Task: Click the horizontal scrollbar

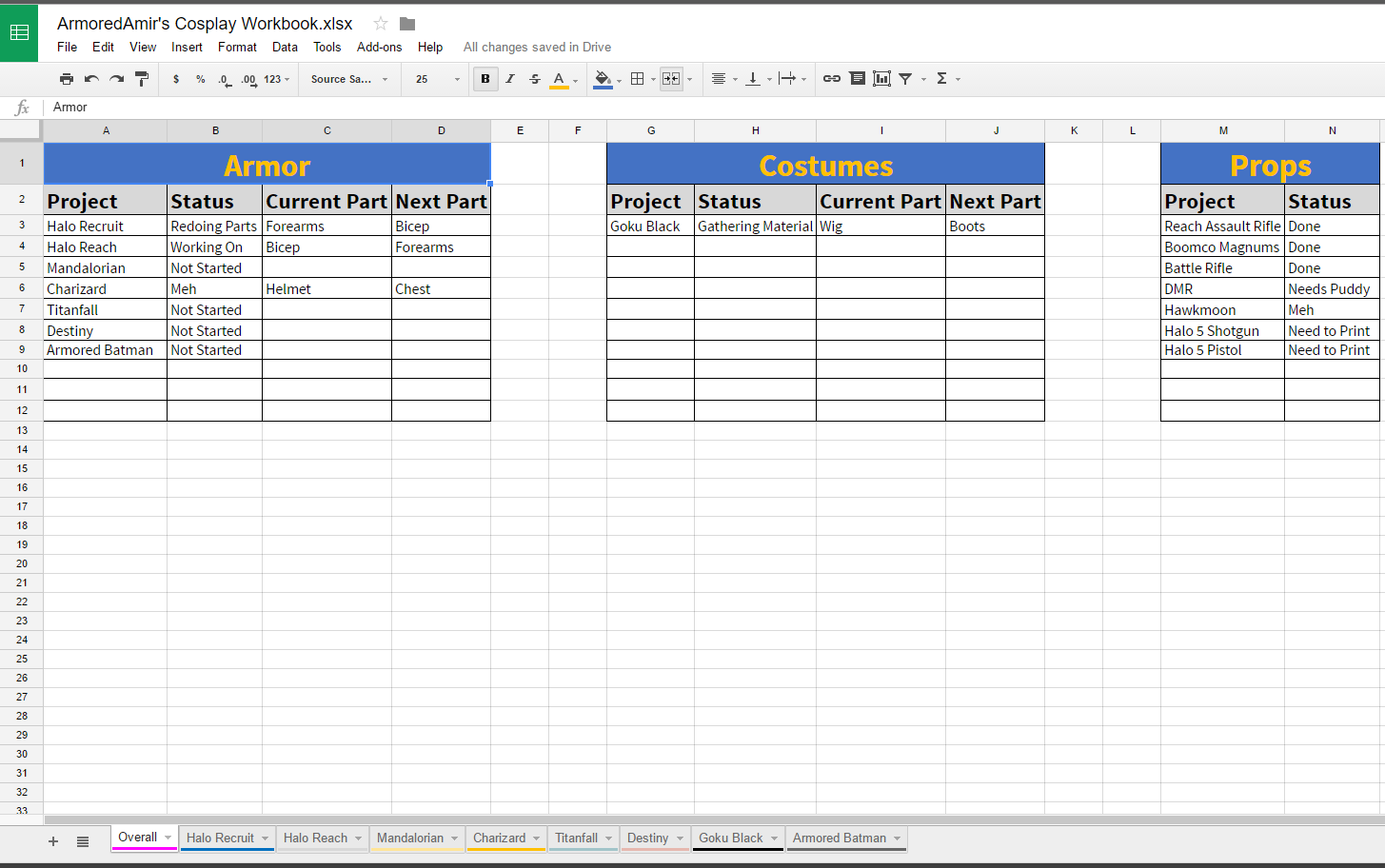Action: point(714,819)
